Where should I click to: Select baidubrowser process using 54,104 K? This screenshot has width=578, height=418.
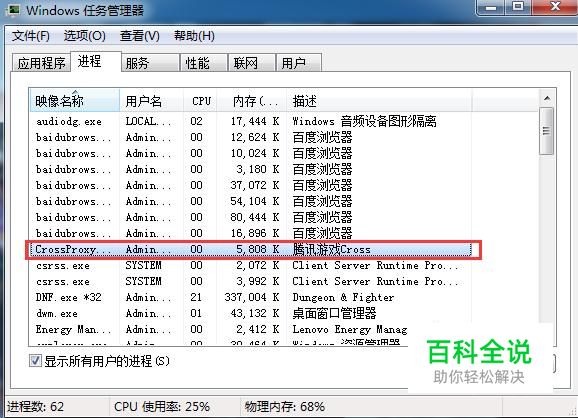(x=250, y=202)
